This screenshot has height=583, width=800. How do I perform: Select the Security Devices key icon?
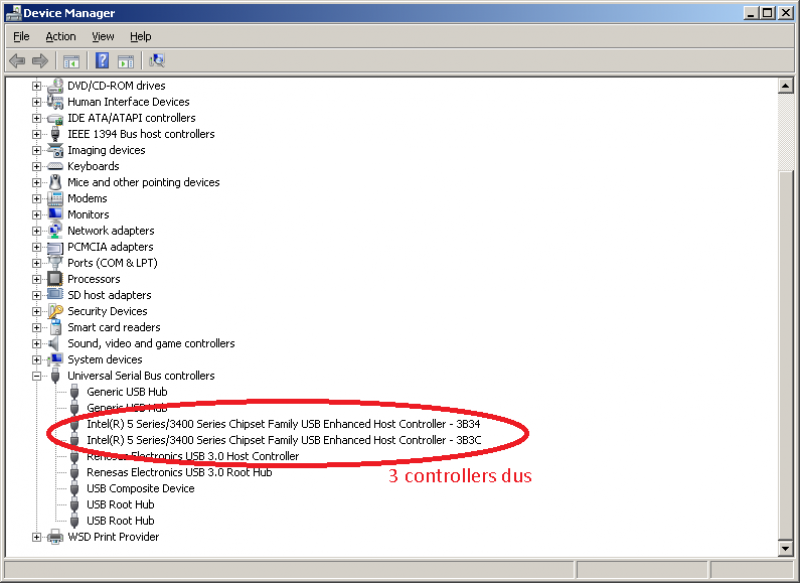(x=55, y=311)
